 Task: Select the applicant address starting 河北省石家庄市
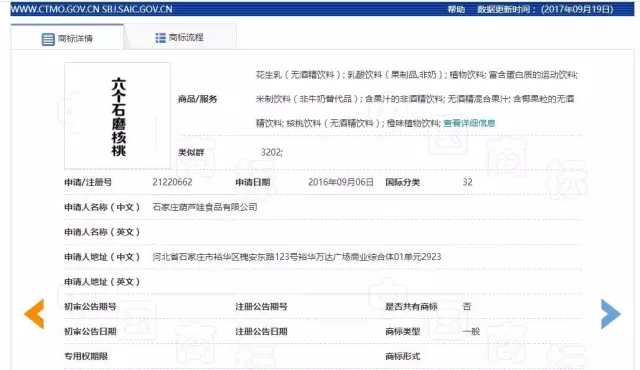[x=297, y=257]
